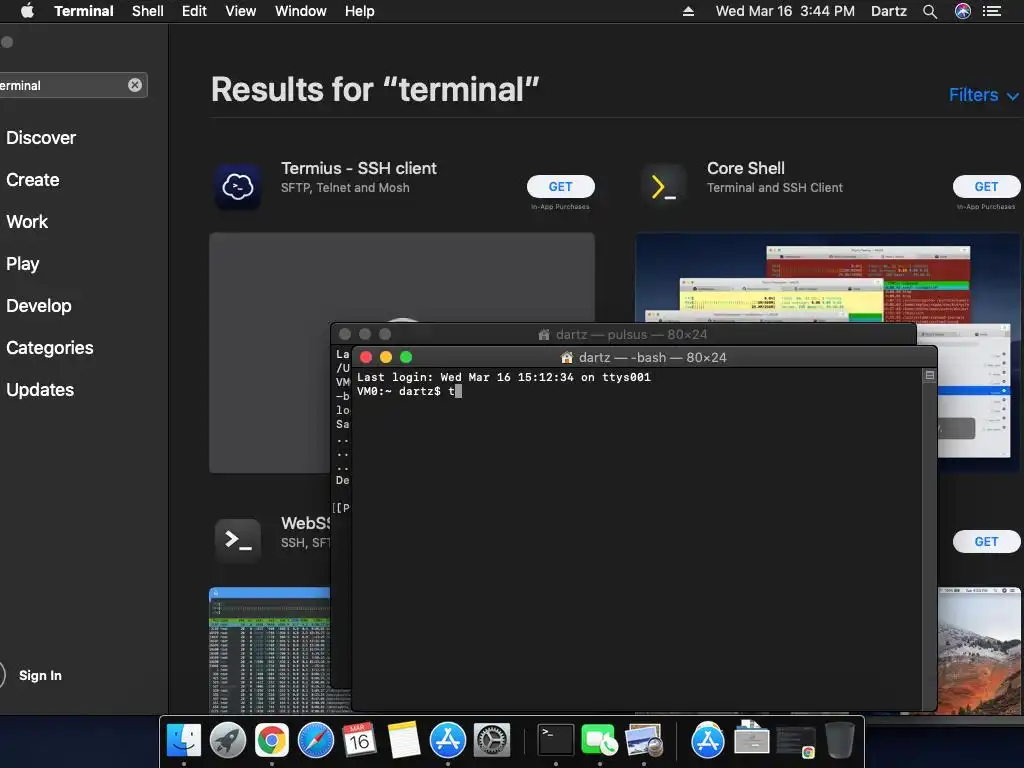Get the Termius SSH client app
1024x768 pixels.
pos(560,187)
